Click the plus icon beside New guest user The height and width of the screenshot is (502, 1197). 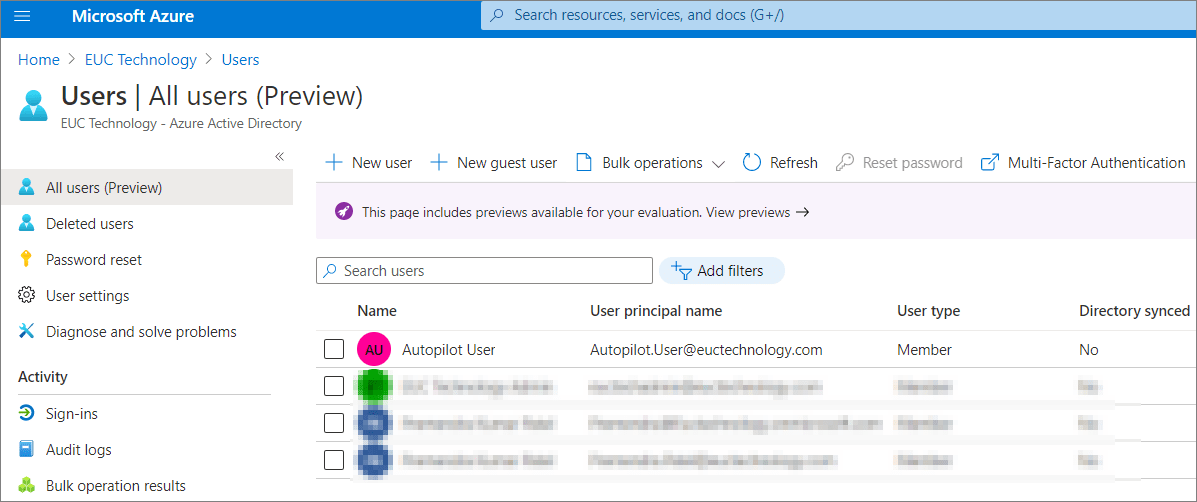point(439,163)
